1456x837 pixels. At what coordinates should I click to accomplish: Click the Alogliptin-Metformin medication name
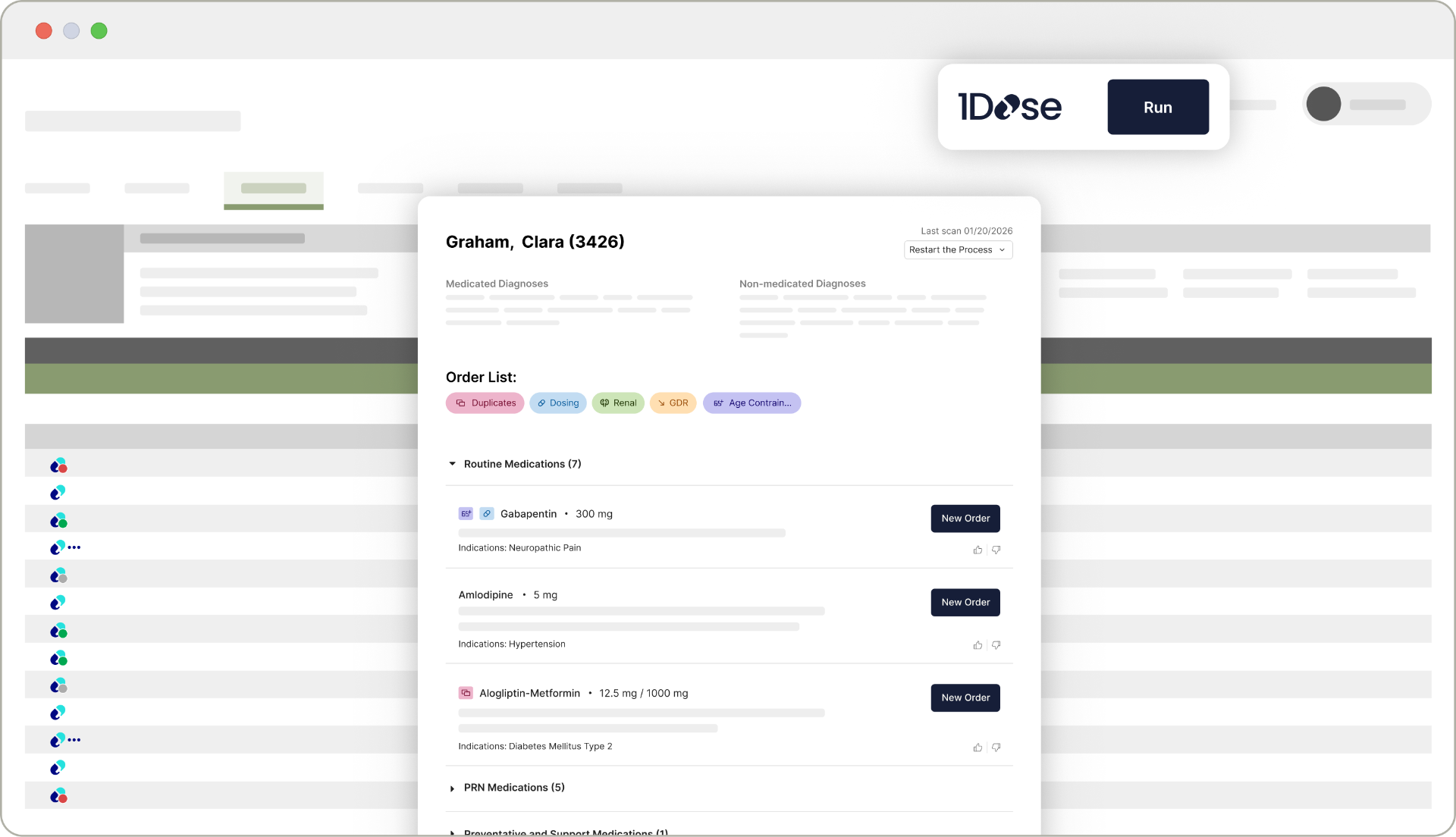point(529,694)
